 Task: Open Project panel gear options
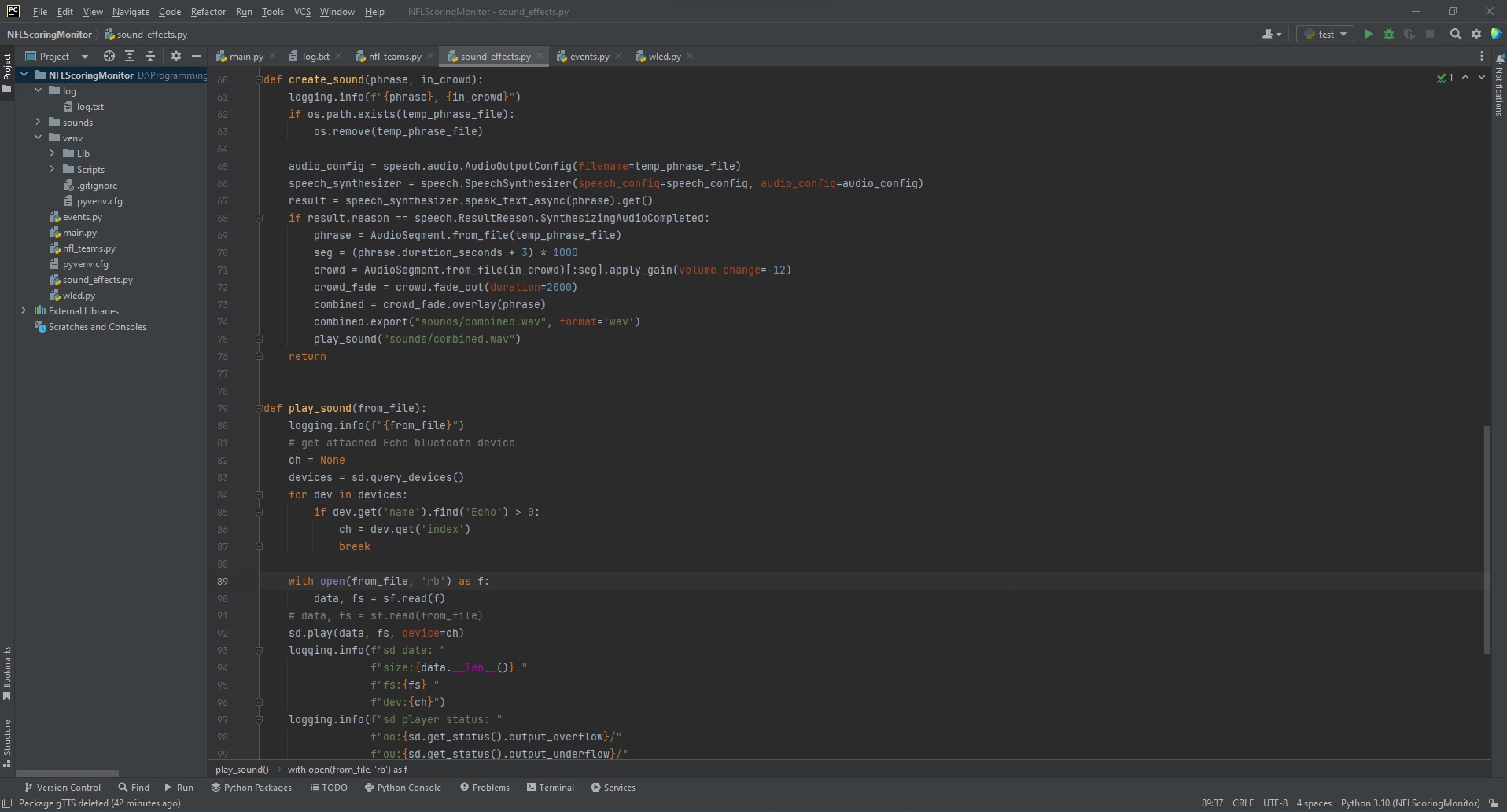(x=176, y=57)
